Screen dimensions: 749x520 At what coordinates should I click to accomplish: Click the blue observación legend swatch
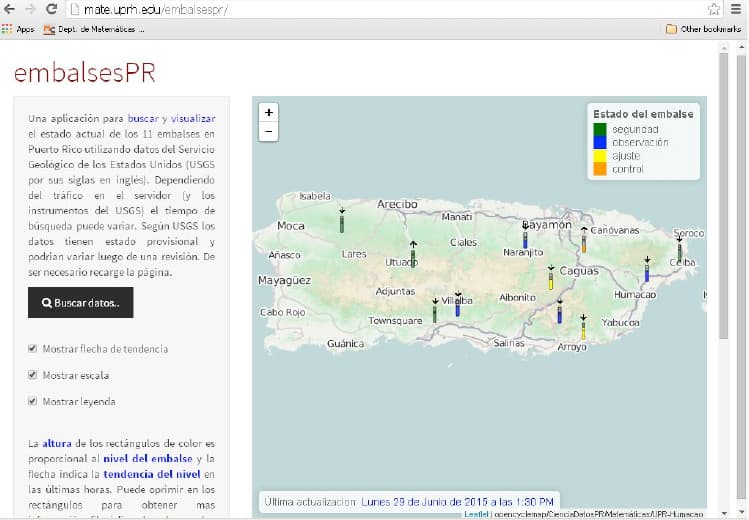(x=600, y=142)
